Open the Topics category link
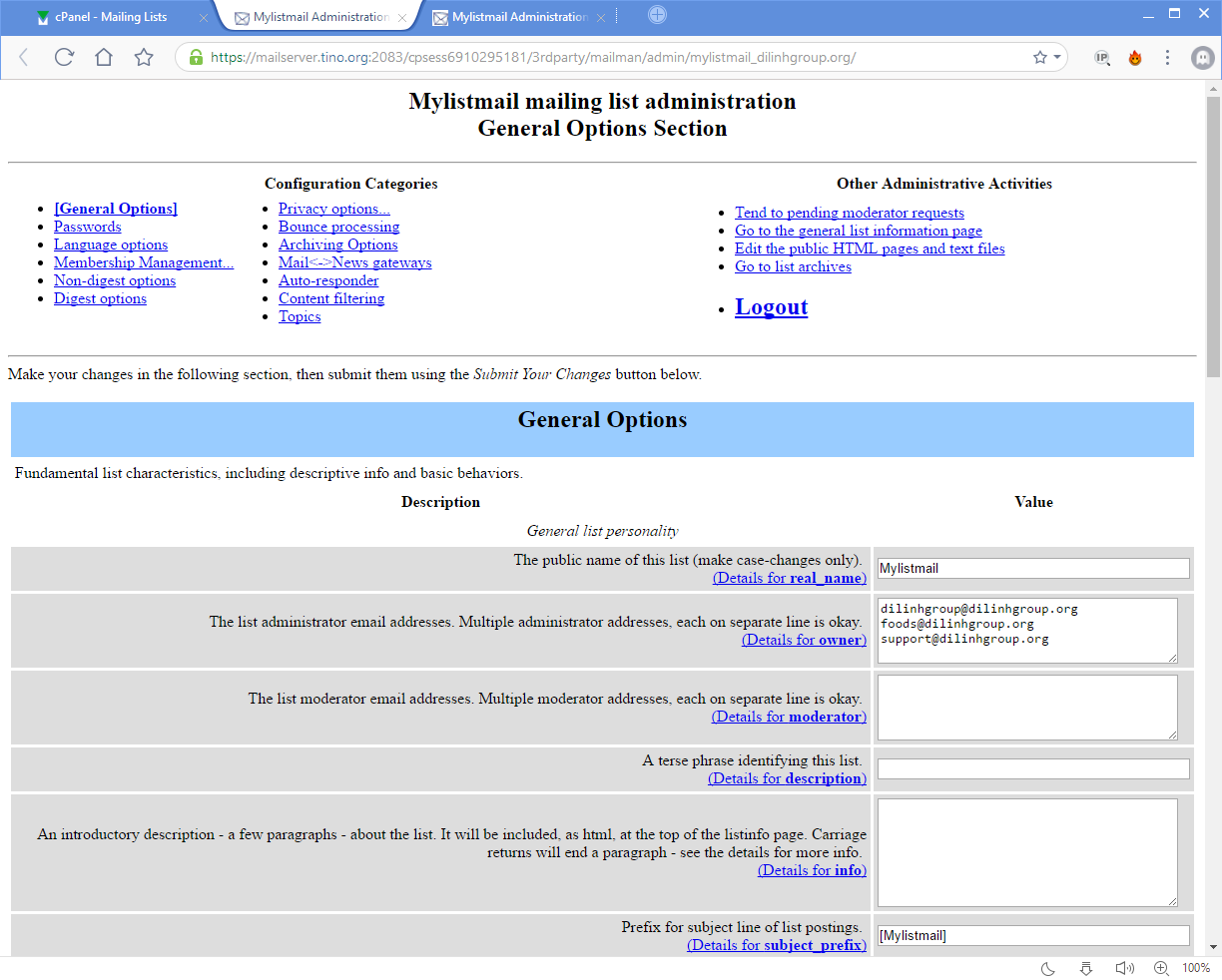 coord(300,316)
